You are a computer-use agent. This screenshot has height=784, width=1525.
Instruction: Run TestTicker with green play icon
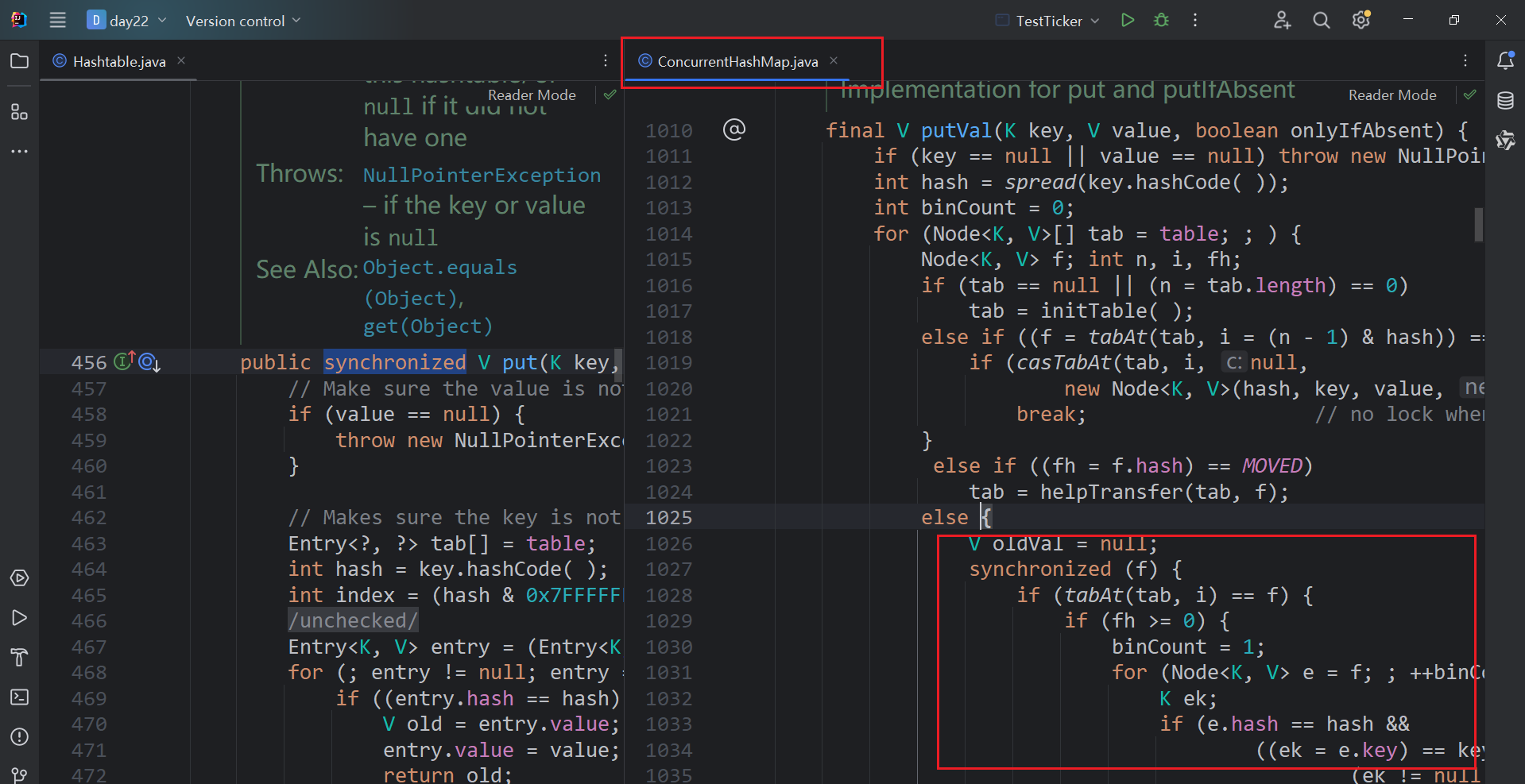coord(1127,20)
